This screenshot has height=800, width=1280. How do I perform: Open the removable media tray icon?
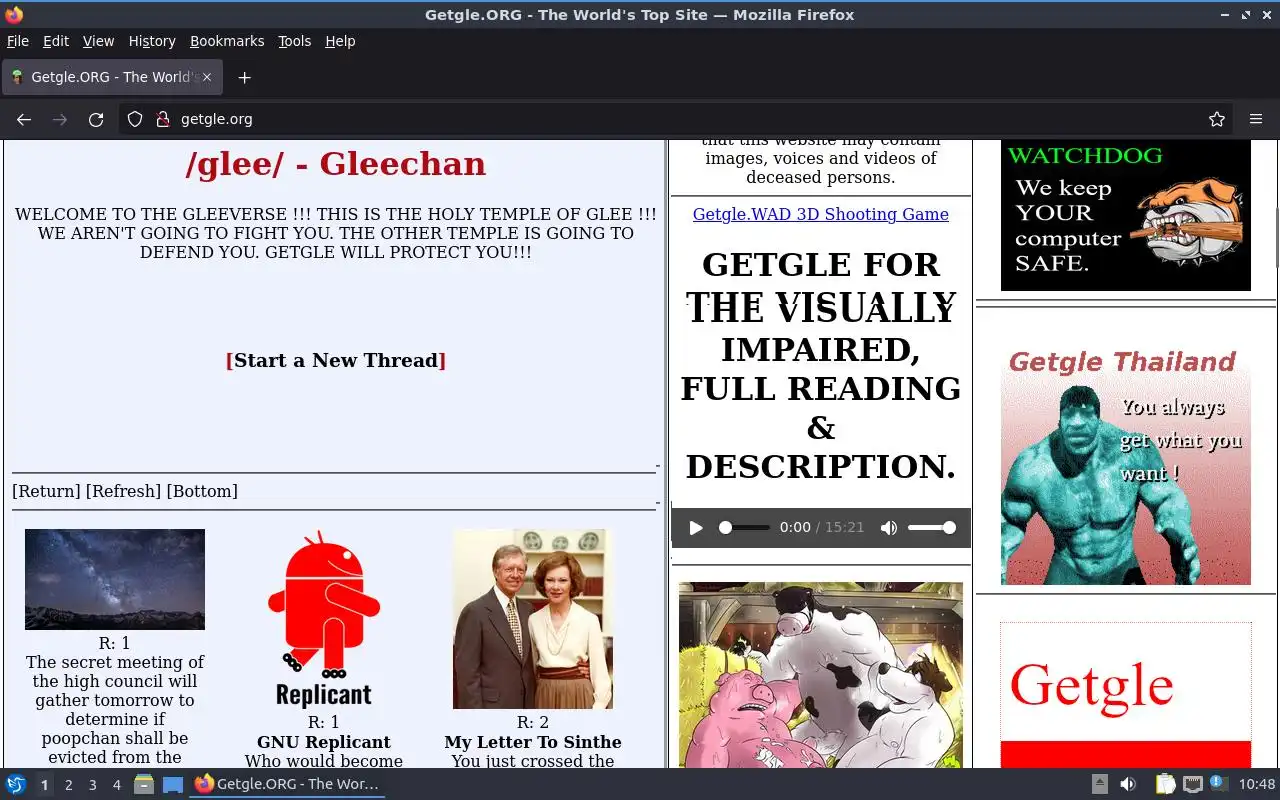1099,785
